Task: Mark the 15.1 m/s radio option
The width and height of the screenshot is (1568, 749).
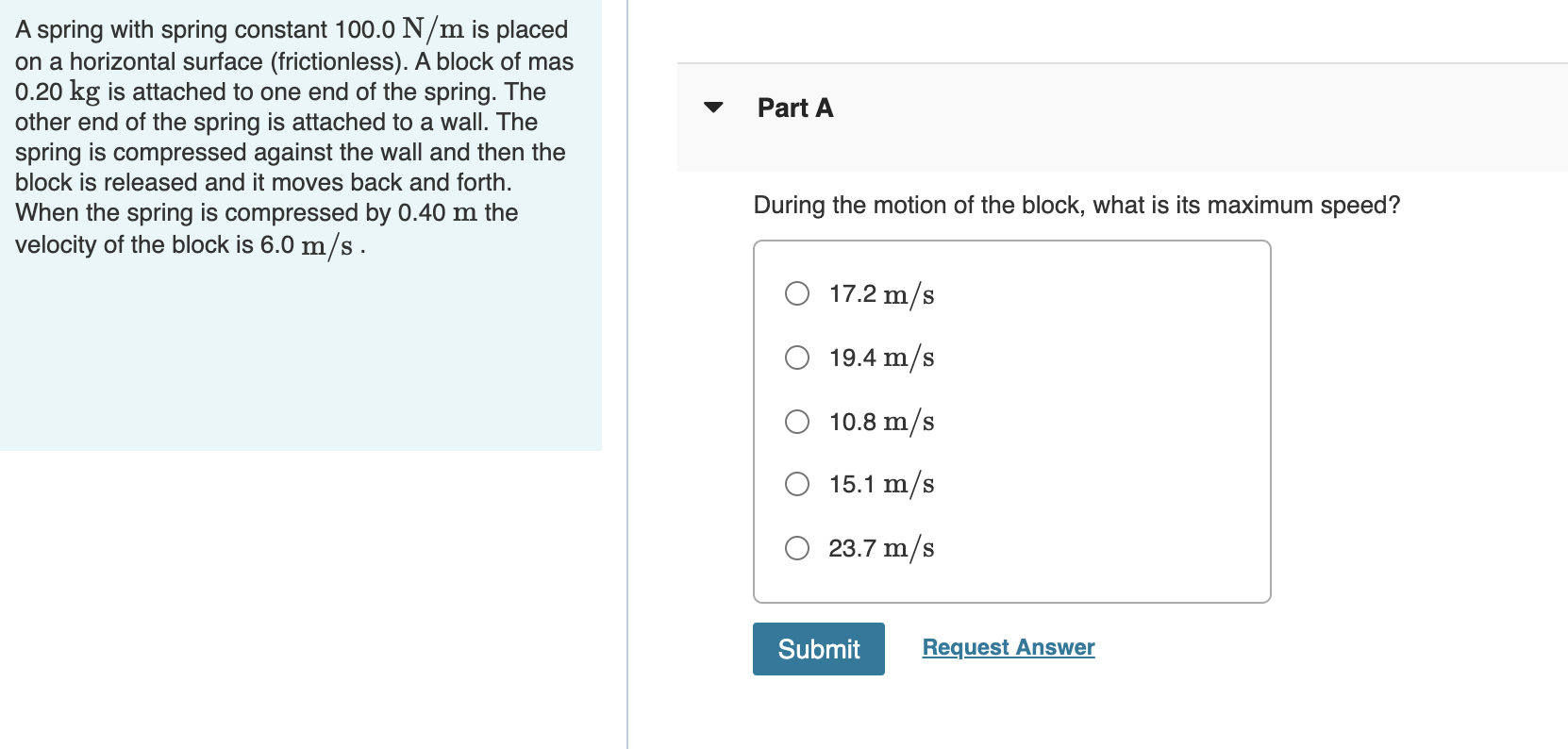Action: 797,484
